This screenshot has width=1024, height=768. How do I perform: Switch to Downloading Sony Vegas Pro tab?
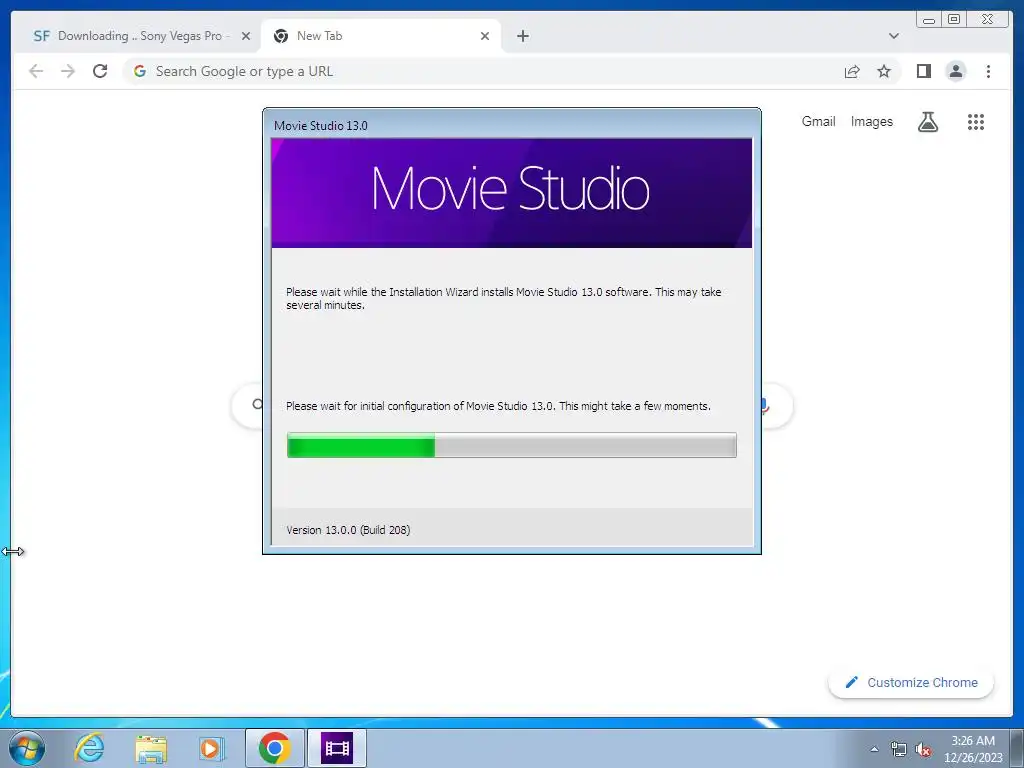(136, 36)
